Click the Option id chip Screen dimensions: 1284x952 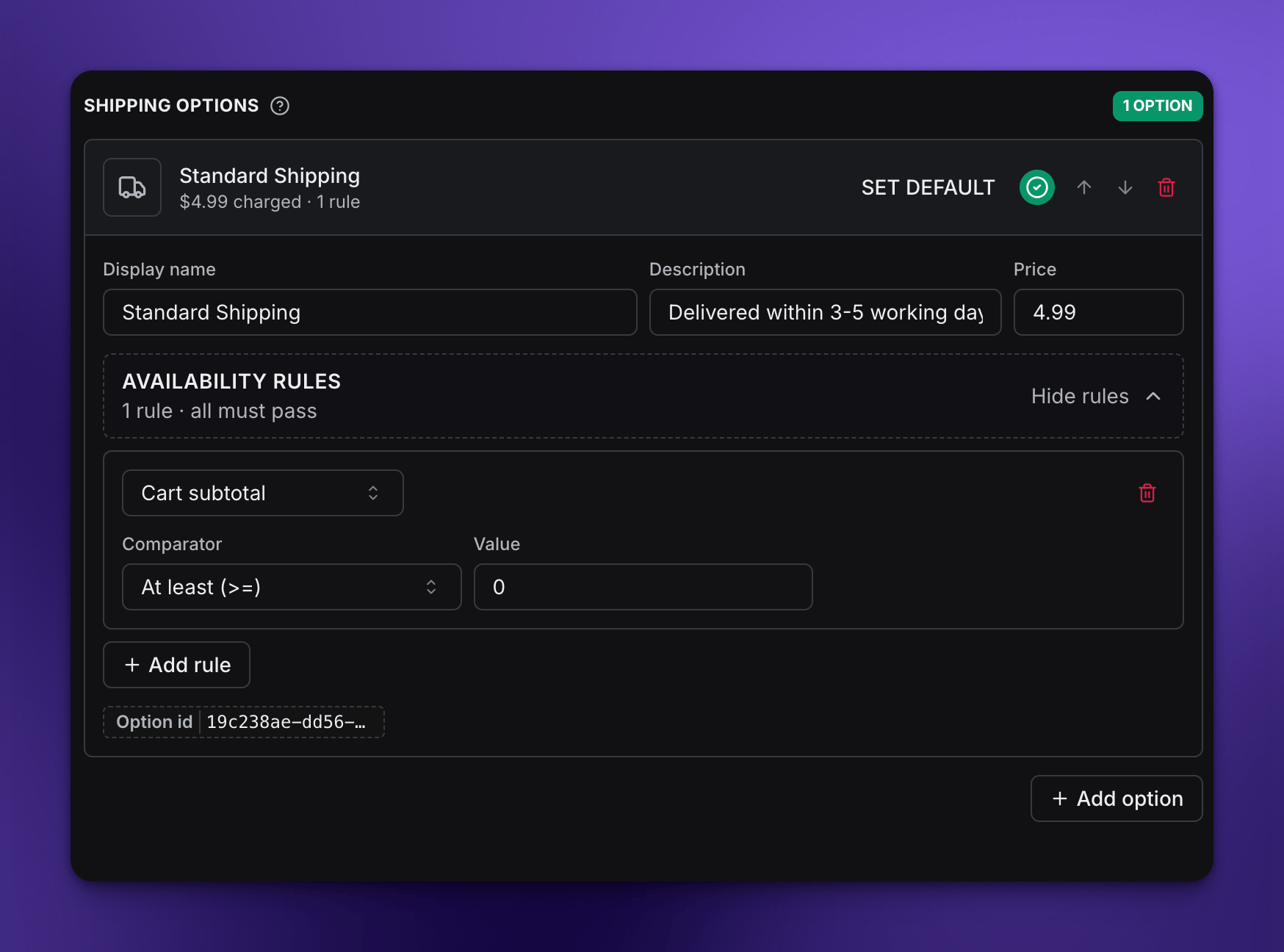[244, 722]
